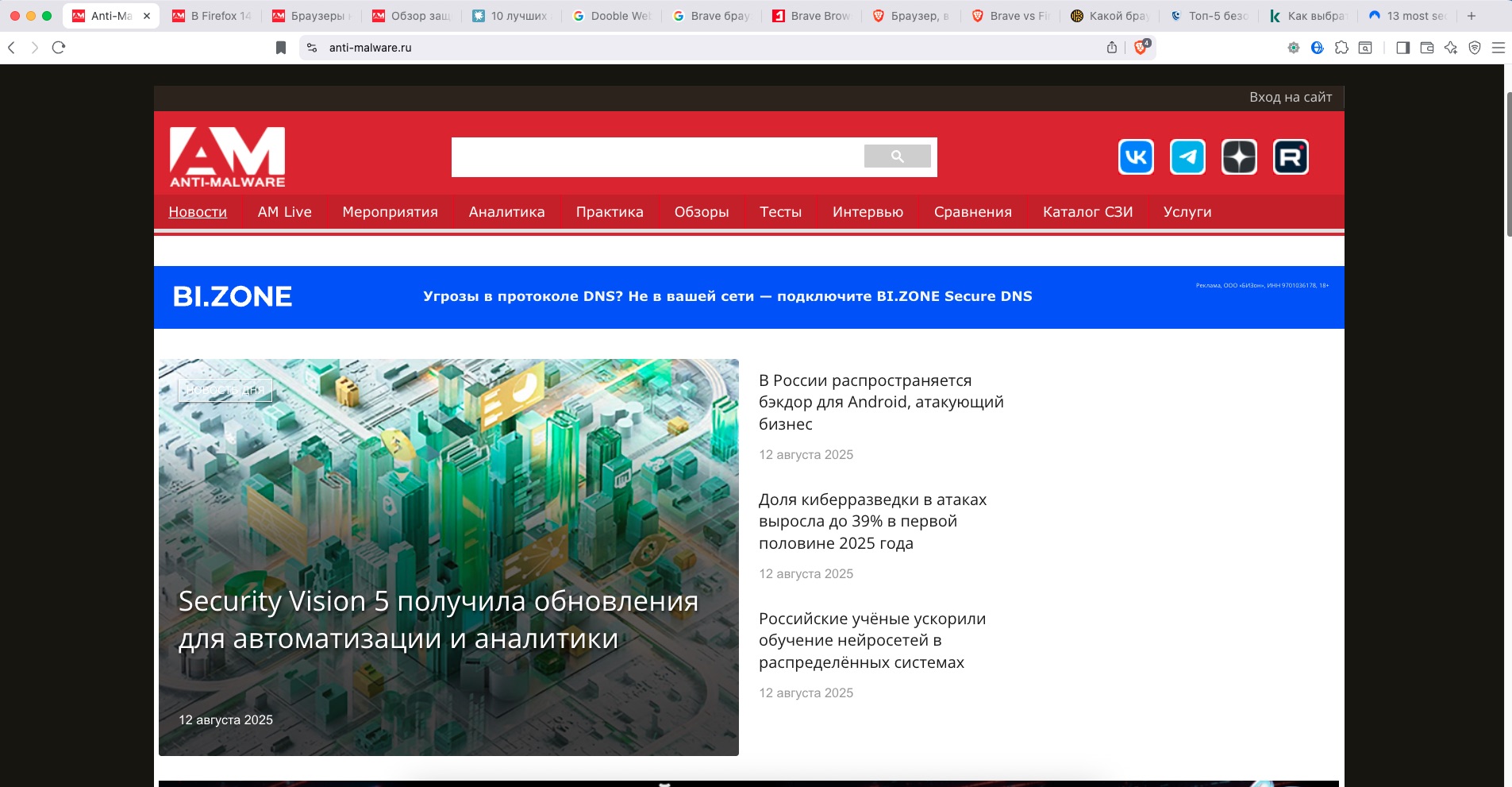Go back to the previous page

point(11,48)
